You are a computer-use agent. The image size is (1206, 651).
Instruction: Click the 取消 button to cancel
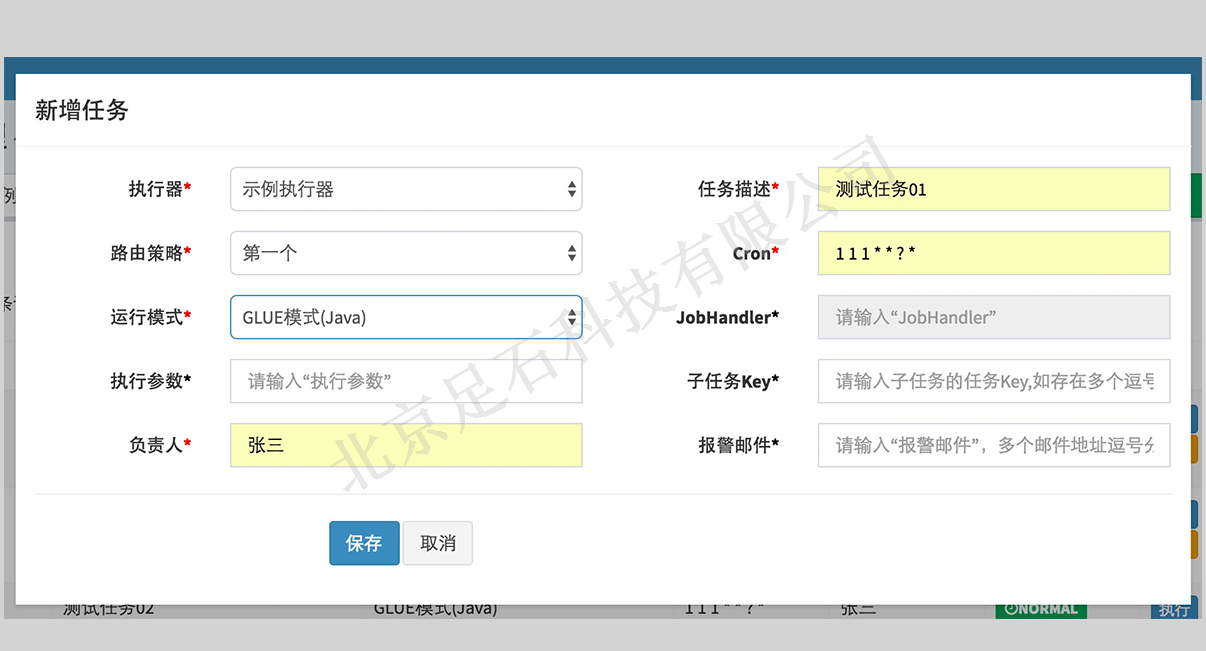[437, 543]
